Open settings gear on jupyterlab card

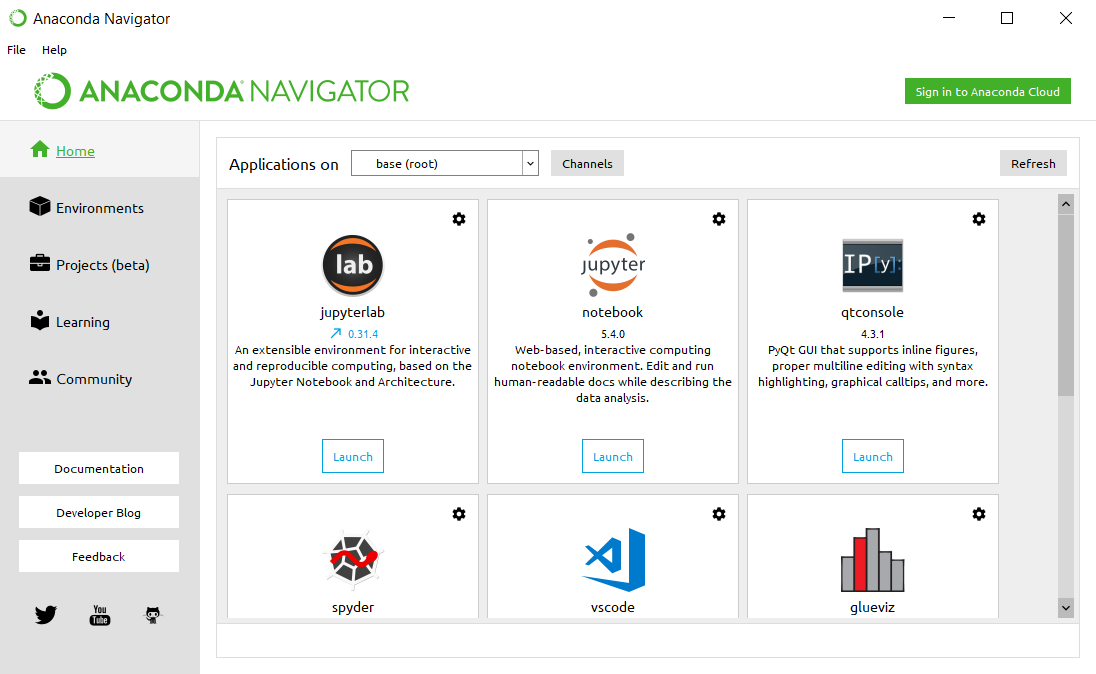459,219
